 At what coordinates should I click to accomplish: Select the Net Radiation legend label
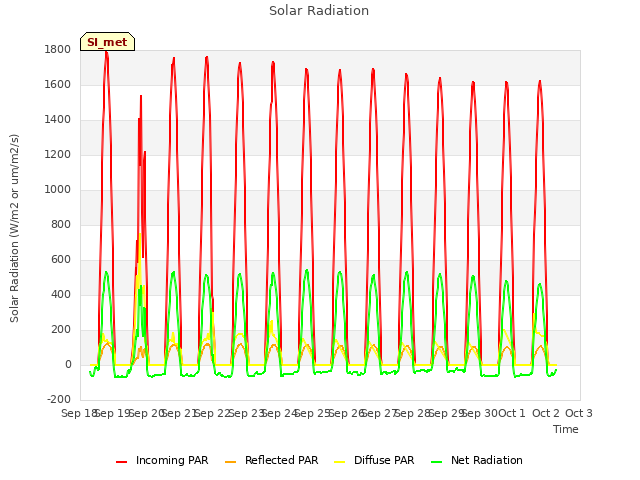(487, 460)
